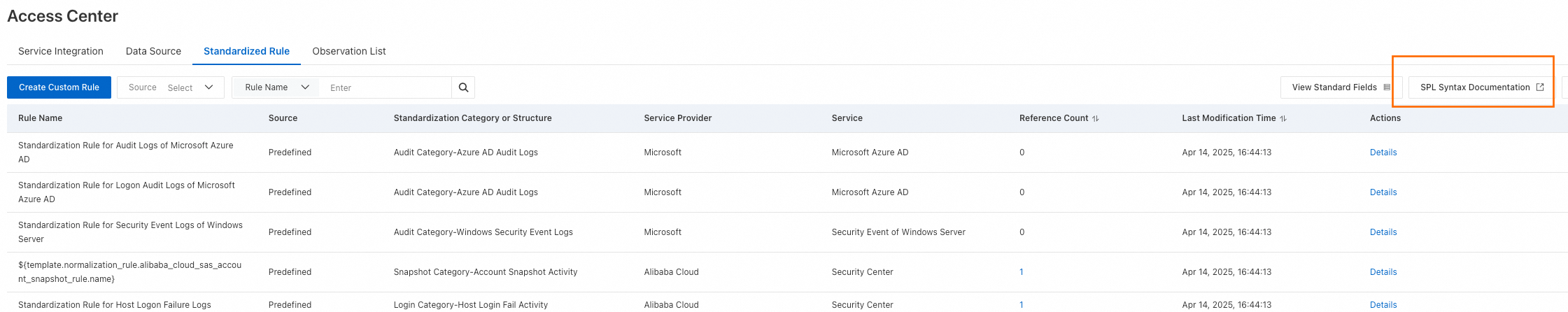Open reference count for Host Logon Failure rule
Viewport: 1568px width, 312px height.
(x=1022, y=305)
